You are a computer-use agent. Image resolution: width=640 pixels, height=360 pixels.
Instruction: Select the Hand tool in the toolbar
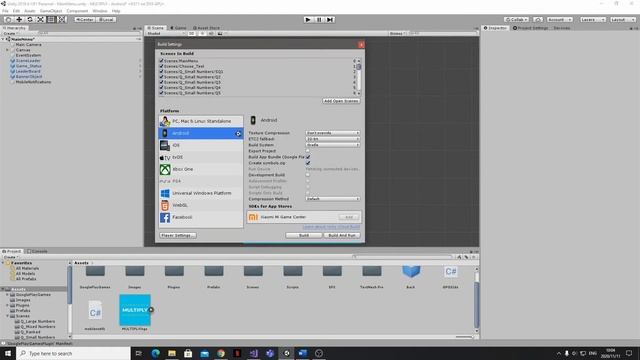coord(8,20)
